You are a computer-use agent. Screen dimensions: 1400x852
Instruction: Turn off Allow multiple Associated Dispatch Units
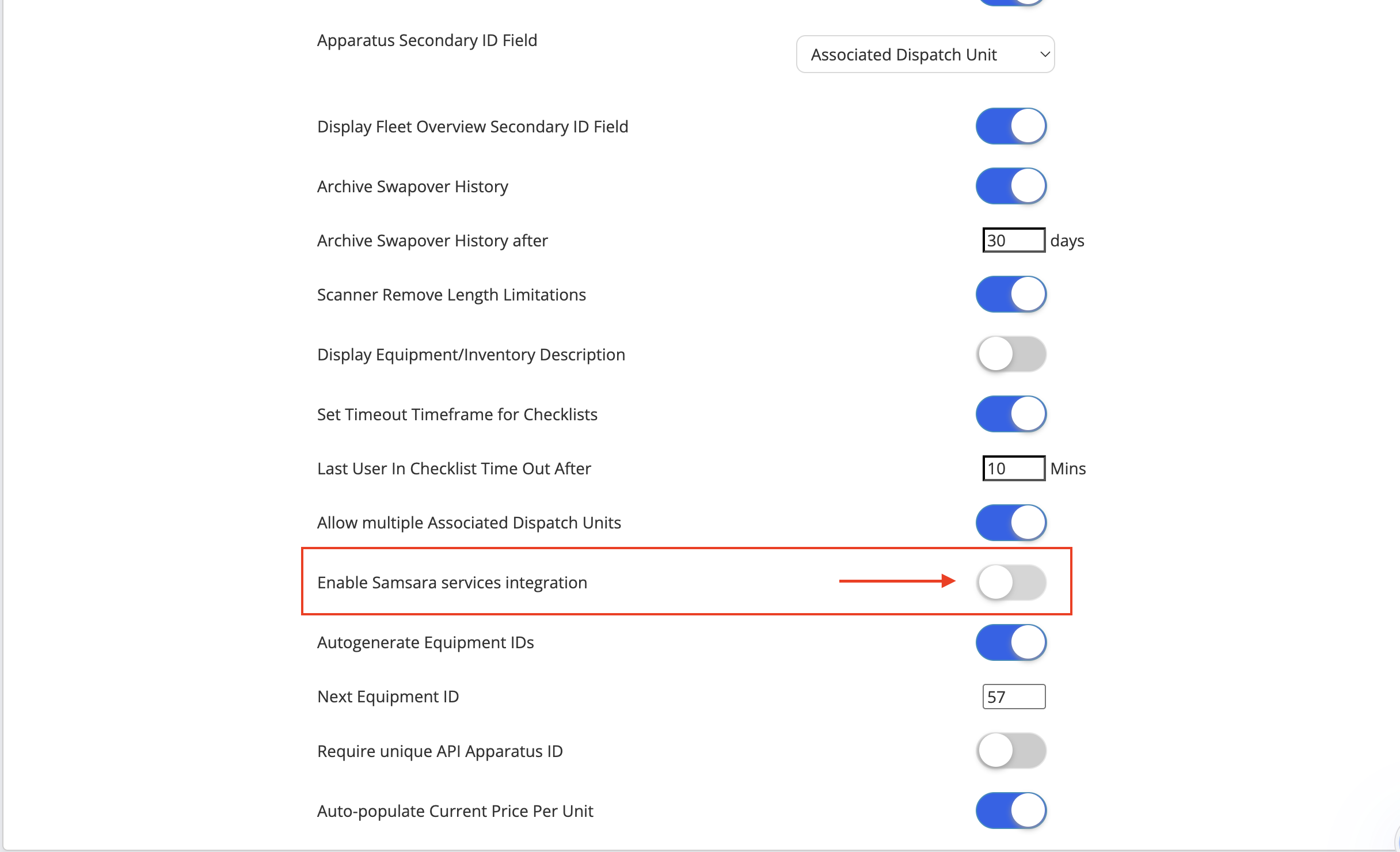tap(1011, 522)
